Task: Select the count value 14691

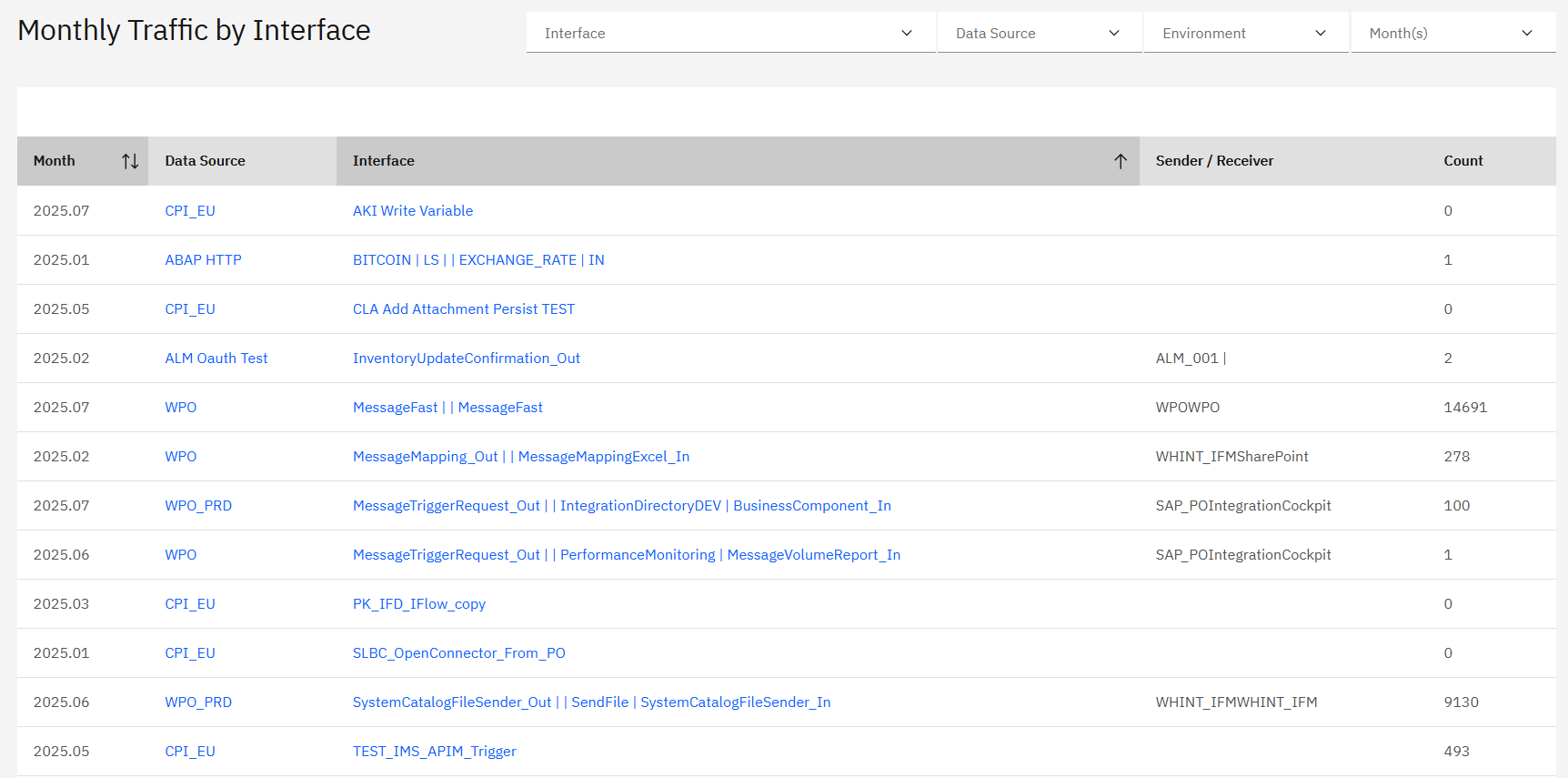Action: coord(1465,407)
